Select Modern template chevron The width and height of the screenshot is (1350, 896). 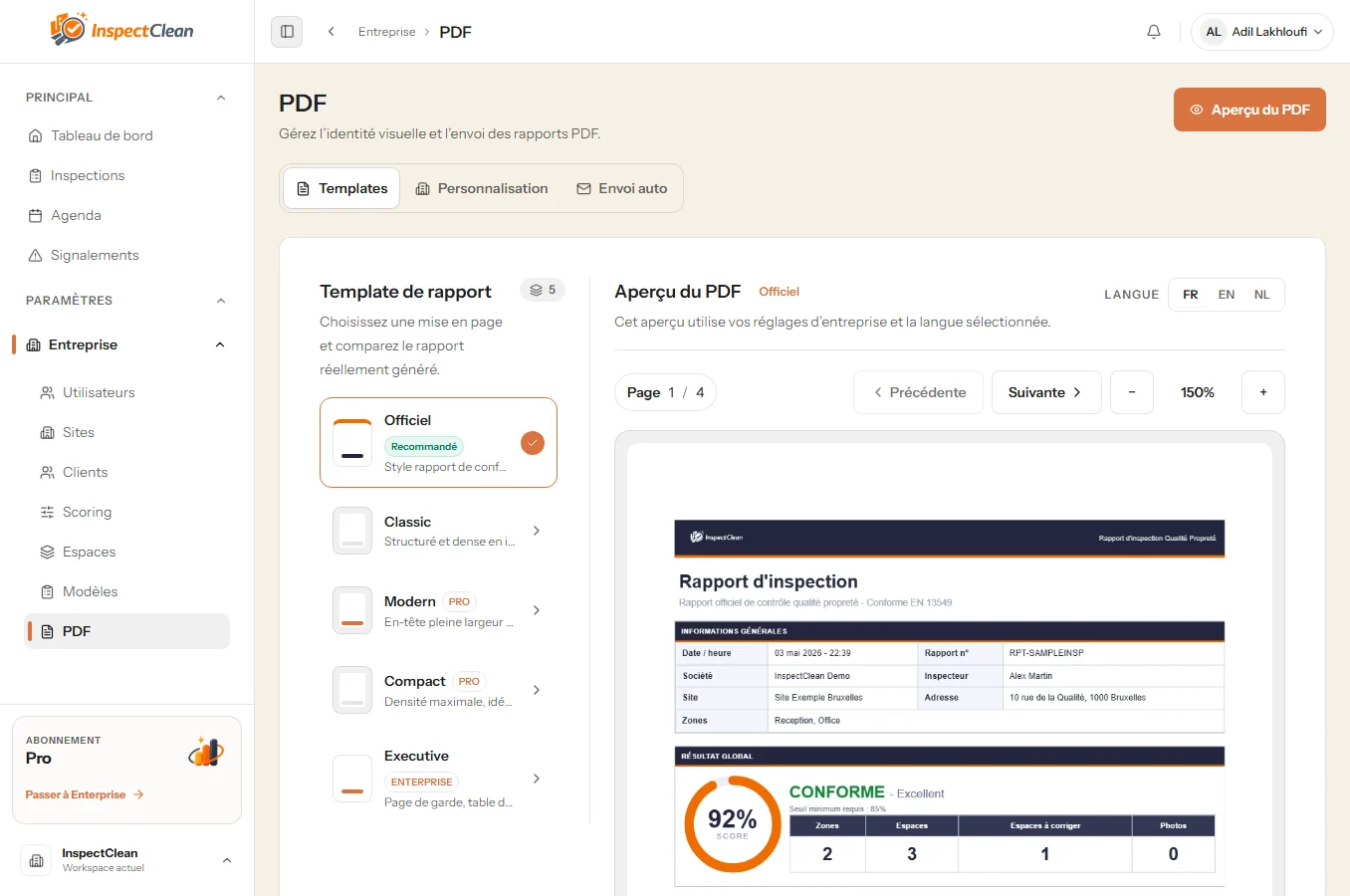click(537, 610)
